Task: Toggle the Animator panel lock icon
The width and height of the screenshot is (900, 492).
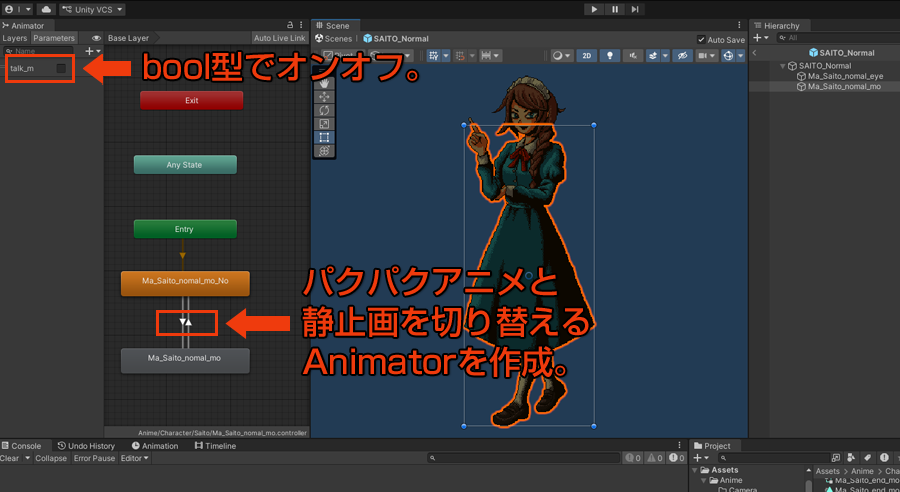Action: coord(290,25)
